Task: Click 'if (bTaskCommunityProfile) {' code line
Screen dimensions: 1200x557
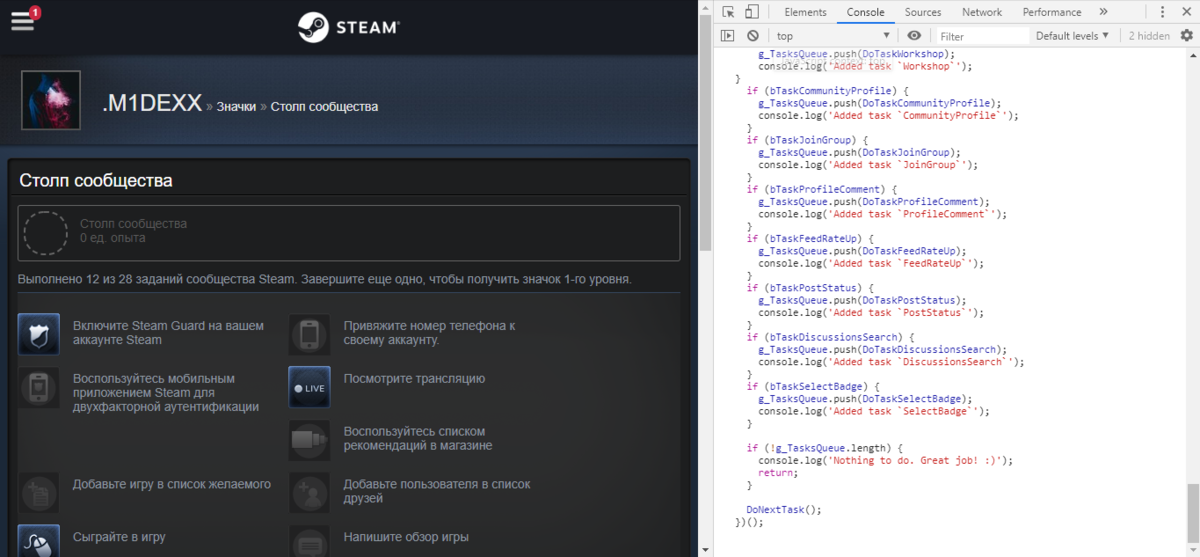Action: [826, 91]
